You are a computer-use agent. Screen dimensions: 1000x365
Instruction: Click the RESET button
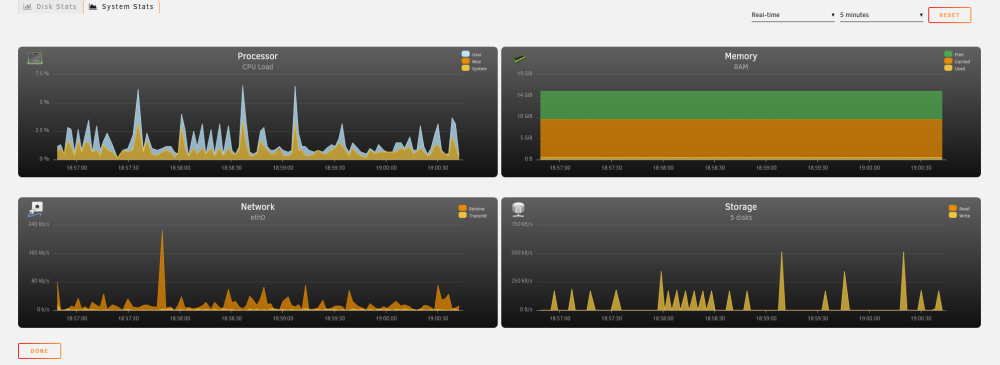coord(950,15)
